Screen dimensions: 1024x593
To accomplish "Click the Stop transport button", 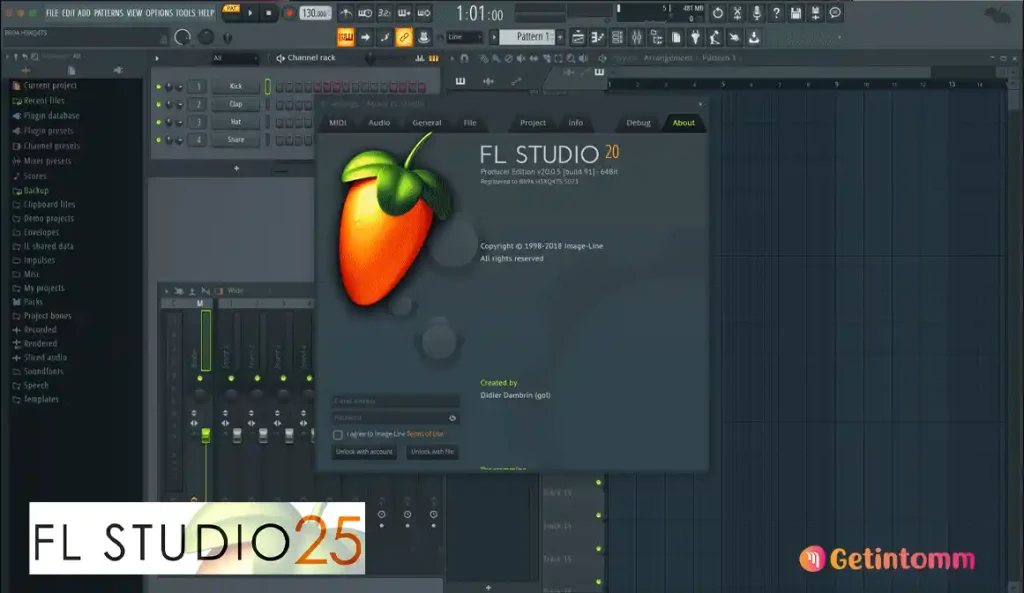I will [268, 12].
